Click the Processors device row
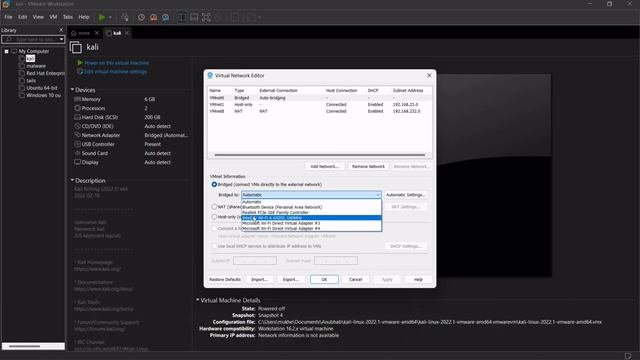The height and width of the screenshot is (360, 640). click(x=131, y=108)
